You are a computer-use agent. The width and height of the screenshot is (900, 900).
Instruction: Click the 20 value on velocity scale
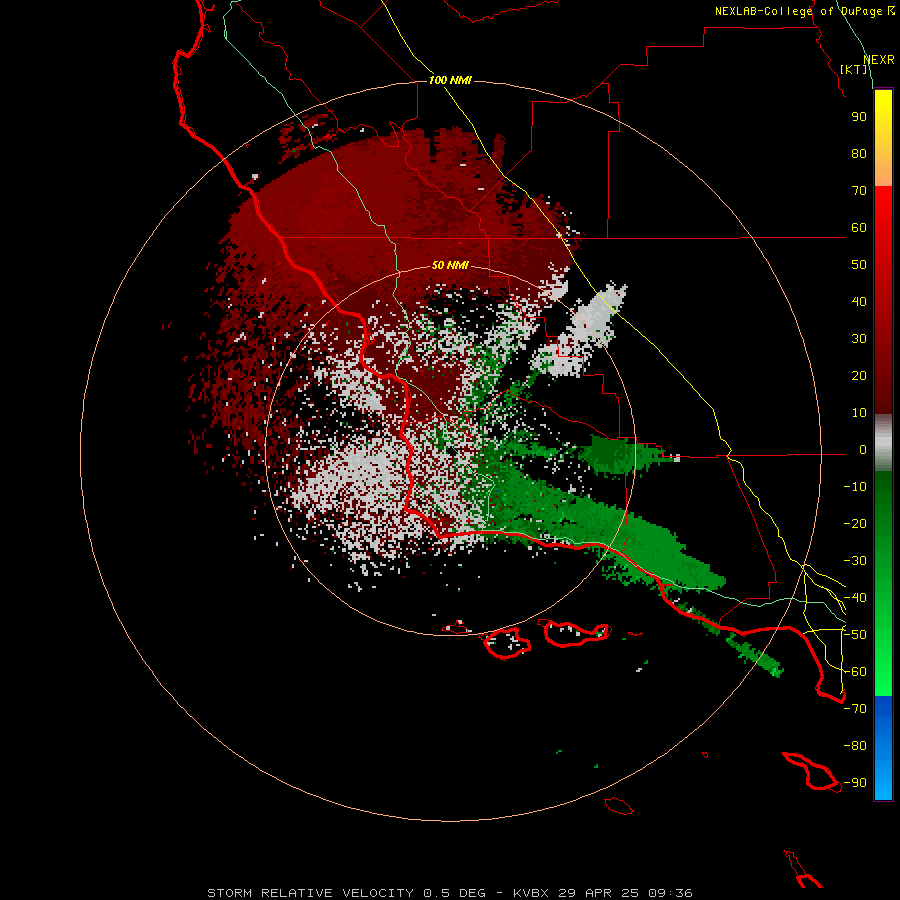859,376
